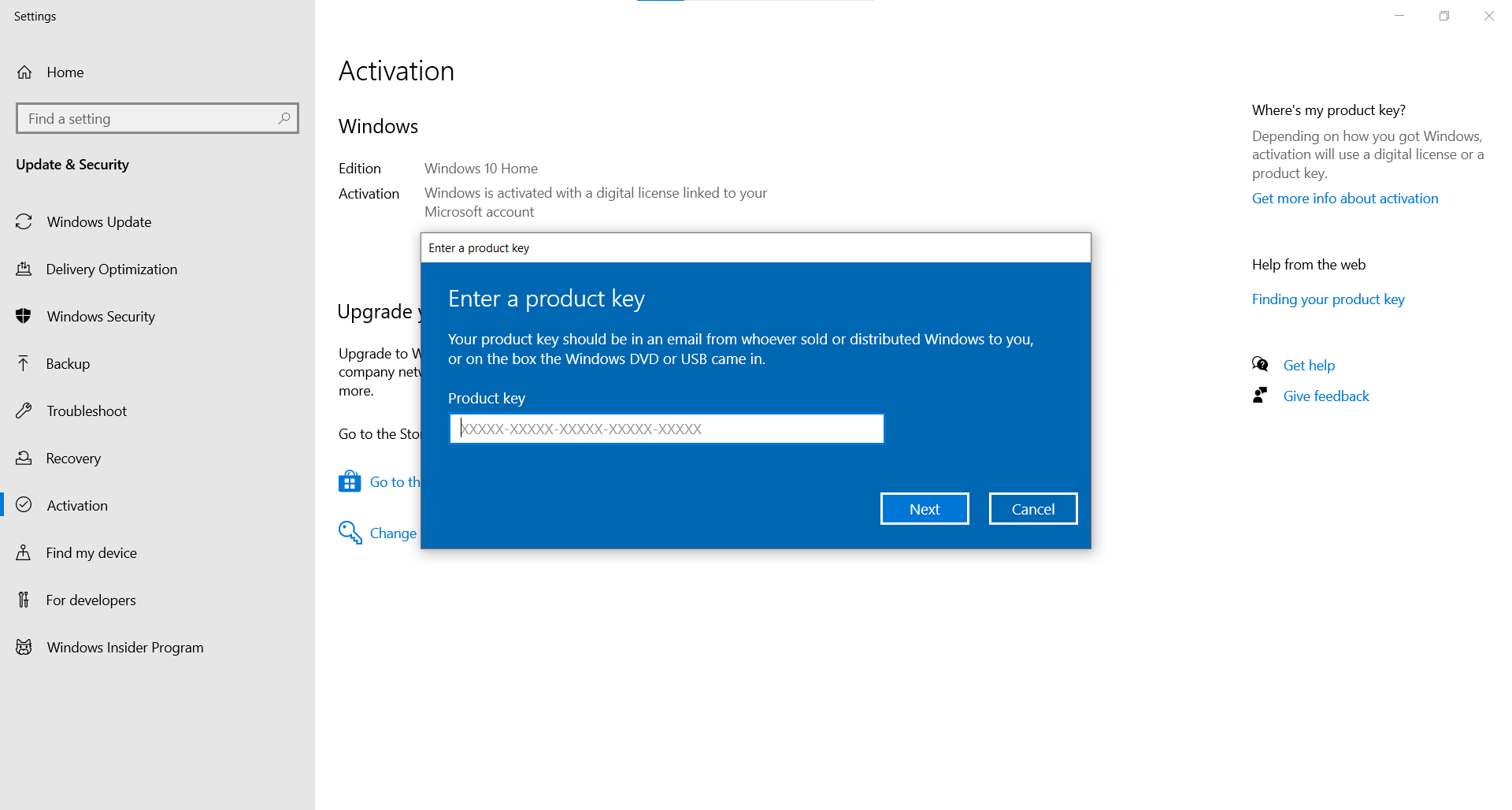The image size is (1512, 810).
Task: Click the For developers tools icon
Action: coord(24,600)
